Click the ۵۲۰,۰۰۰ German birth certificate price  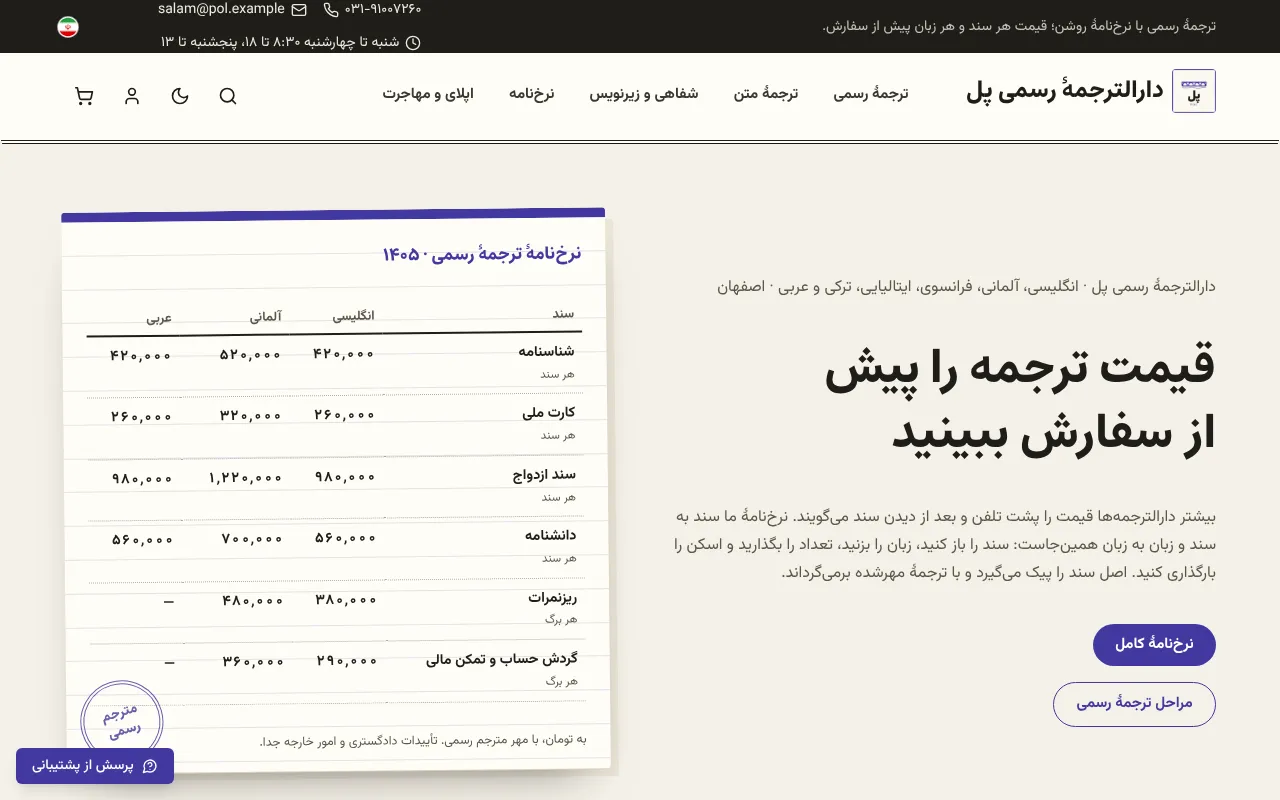tap(251, 355)
